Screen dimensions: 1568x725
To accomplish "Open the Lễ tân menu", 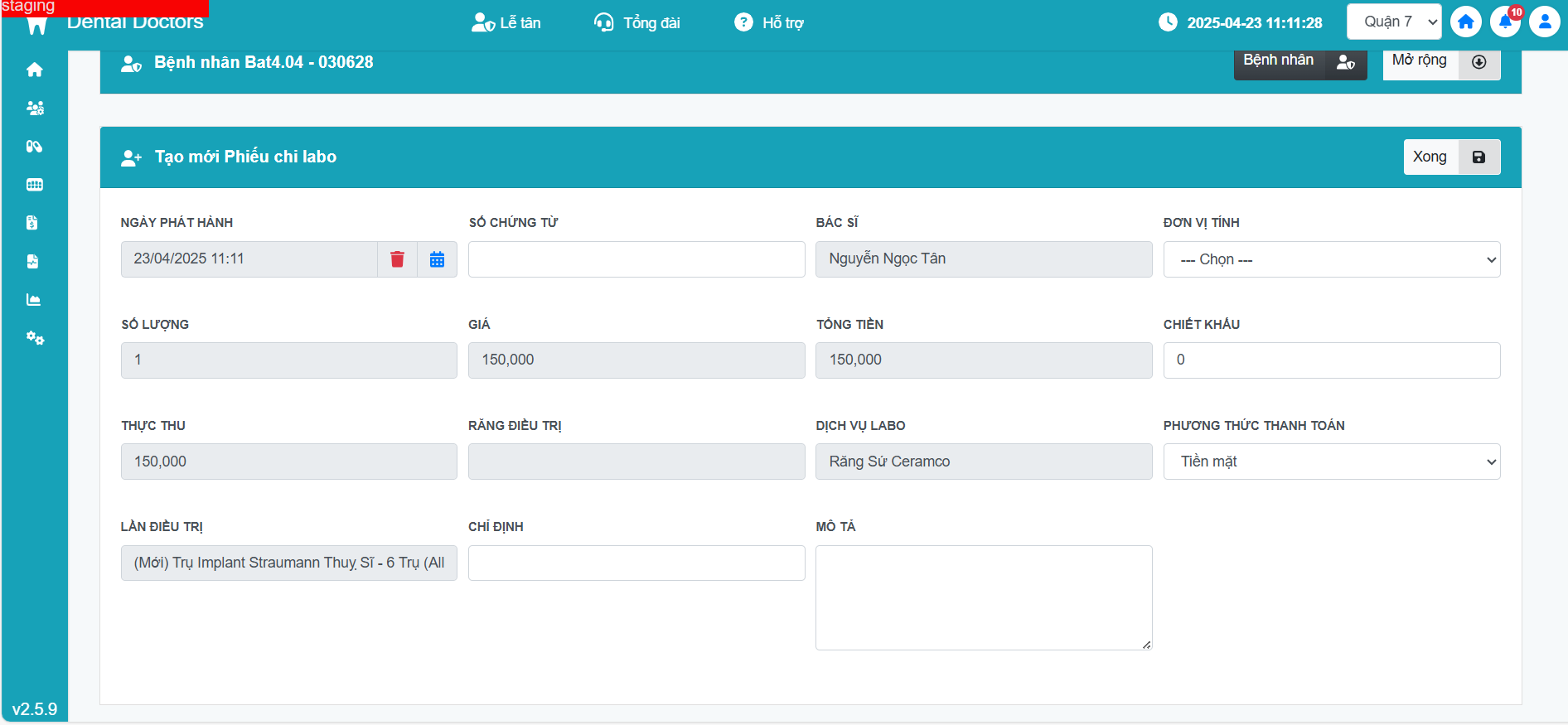I will coord(506,23).
